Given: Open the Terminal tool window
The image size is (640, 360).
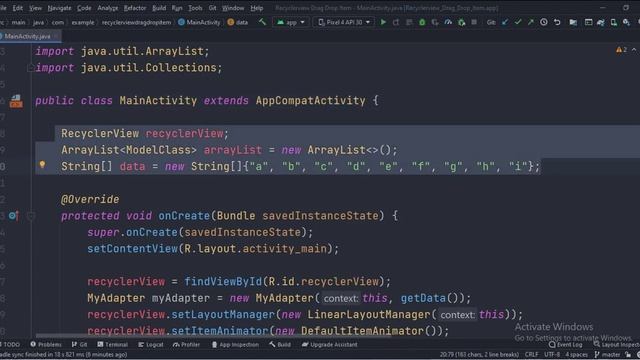Looking at the screenshot, I should point(113,344).
